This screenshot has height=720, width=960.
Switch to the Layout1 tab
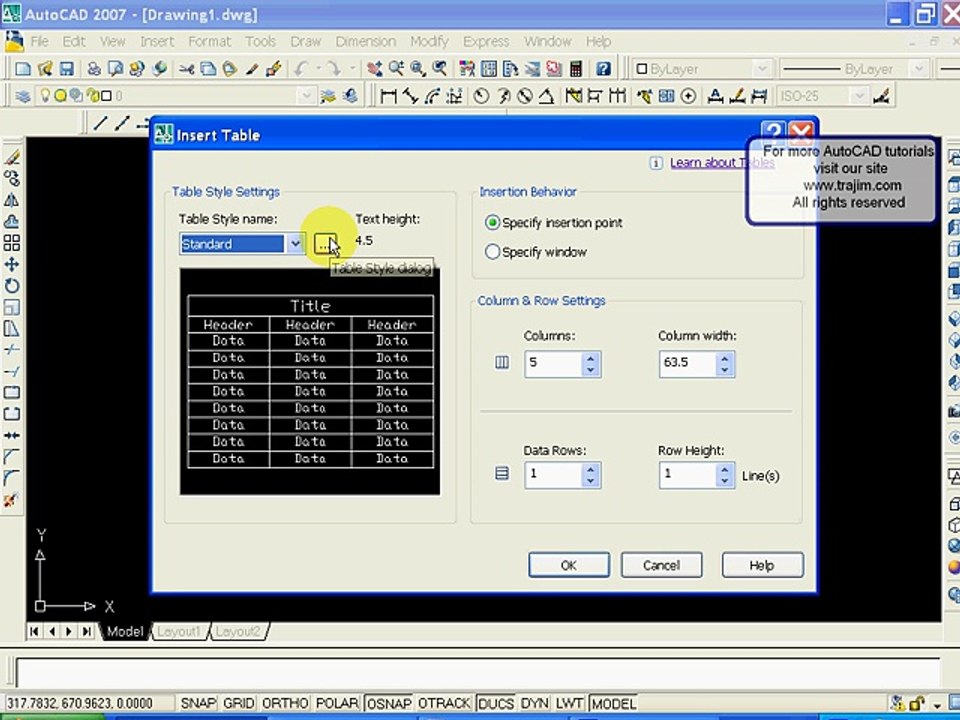click(179, 631)
